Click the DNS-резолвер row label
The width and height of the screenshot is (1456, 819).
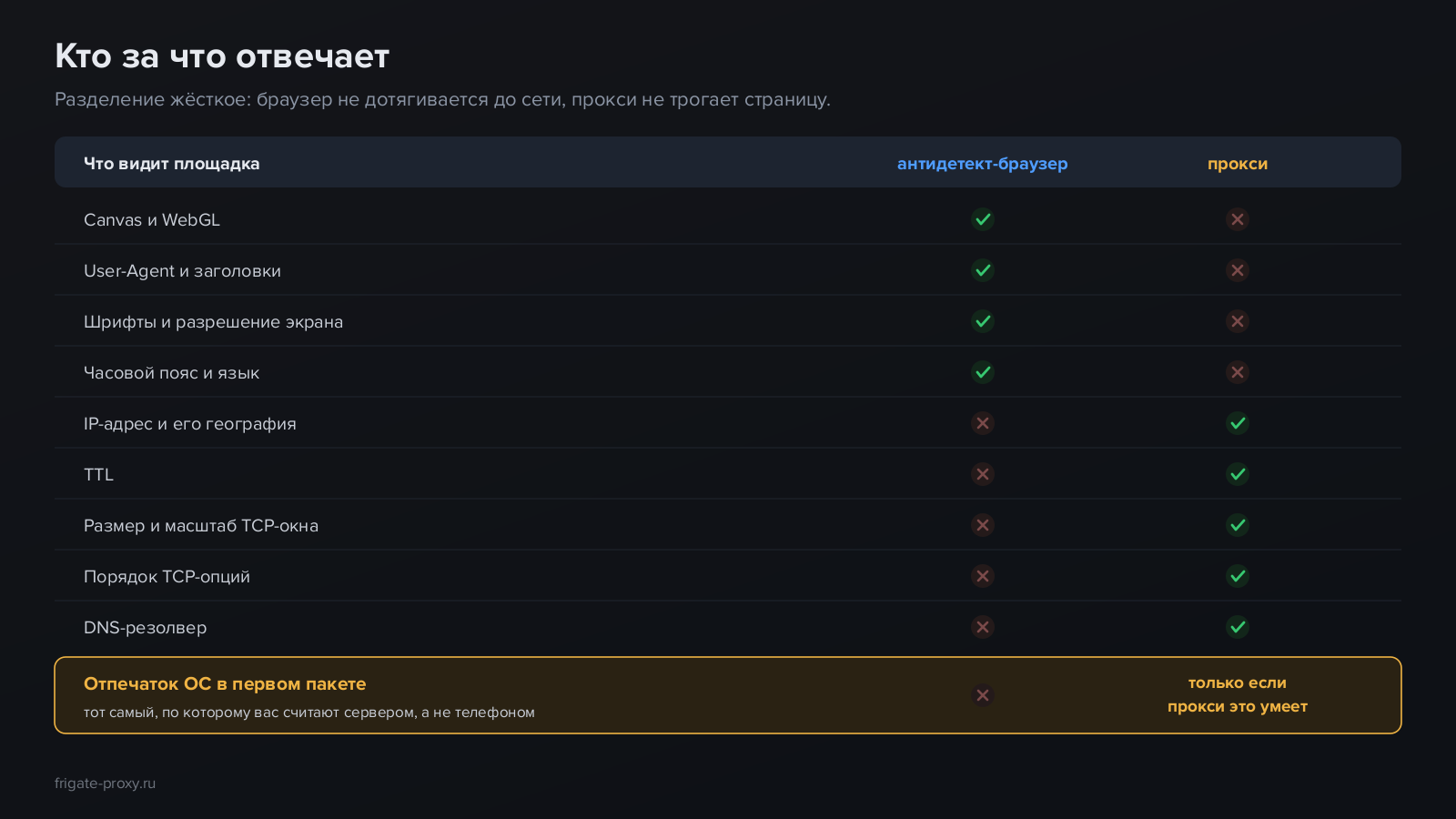pyautogui.click(x=146, y=628)
